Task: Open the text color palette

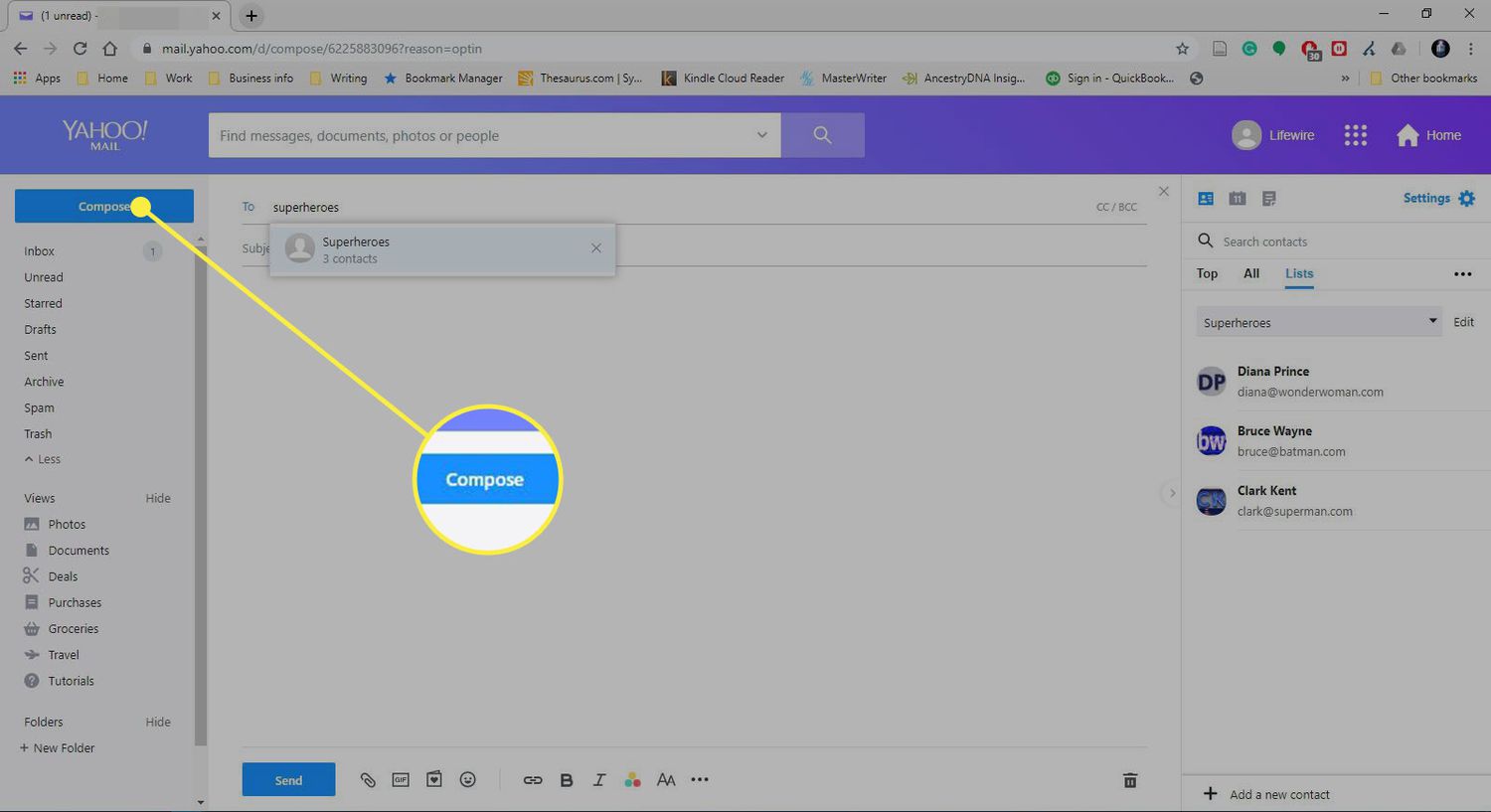Action: pos(633,779)
